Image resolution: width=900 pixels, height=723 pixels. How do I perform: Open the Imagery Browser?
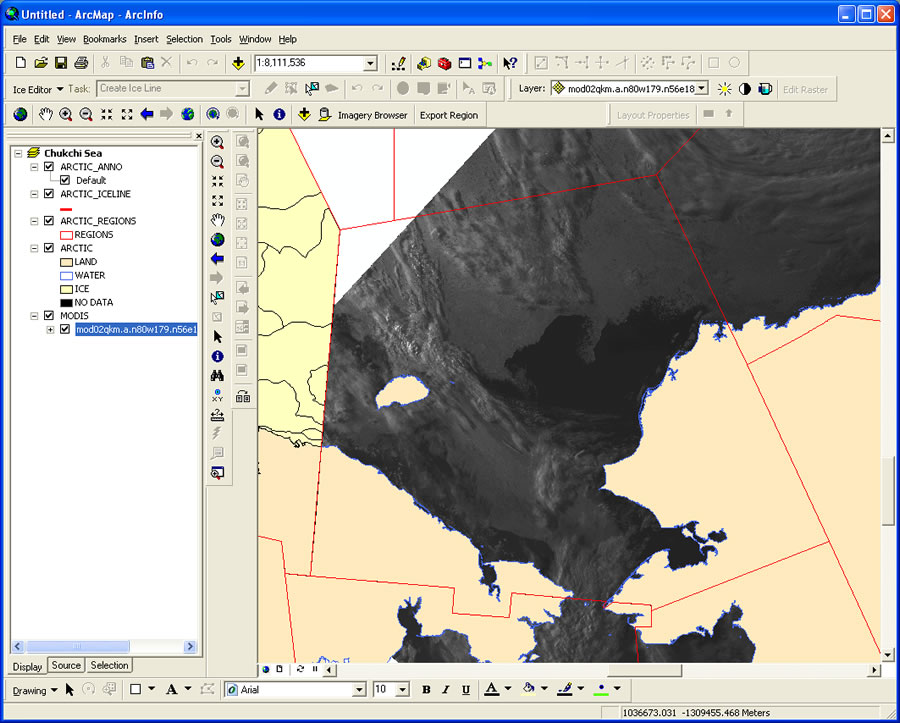(374, 114)
